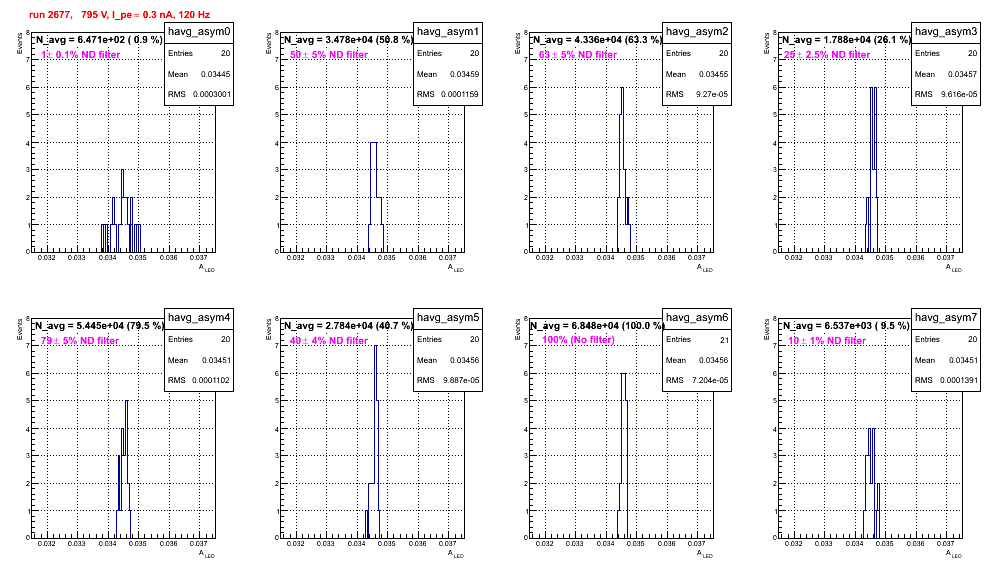Click the N_avg = 6.537e+03 label
This screenshot has width=996, height=572.
(x=845, y=325)
